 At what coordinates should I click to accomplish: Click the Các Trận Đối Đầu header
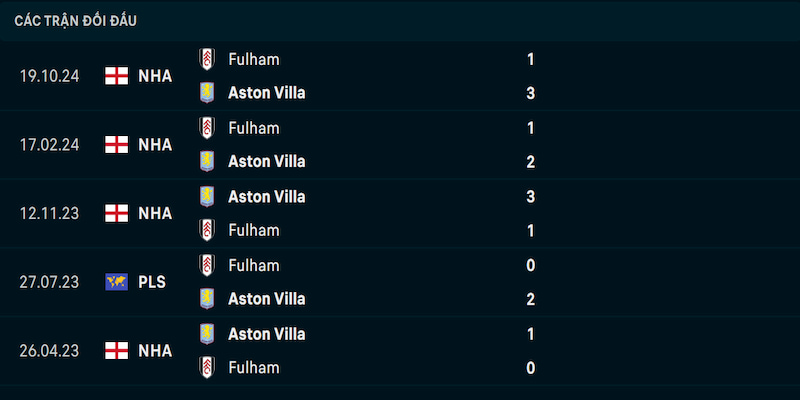click(76, 21)
